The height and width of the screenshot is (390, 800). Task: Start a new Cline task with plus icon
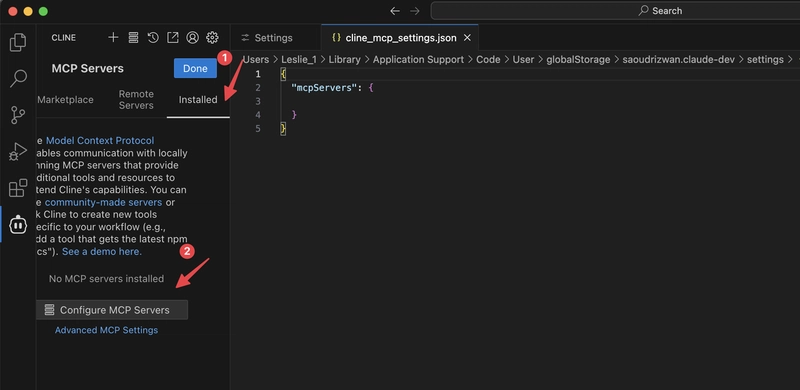[x=113, y=37]
